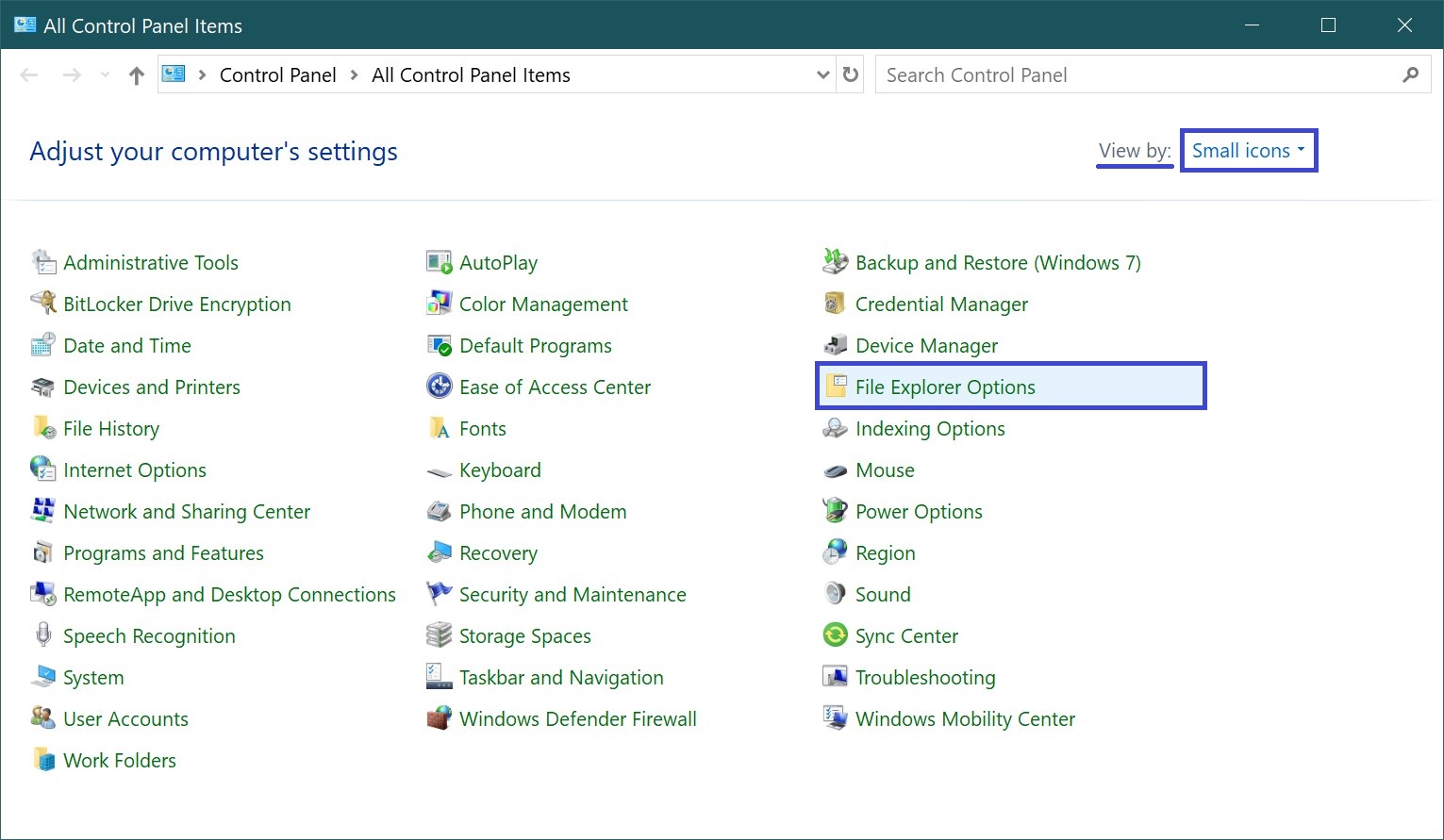
Task: Open the Troubleshooting link text
Action: point(925,677)
